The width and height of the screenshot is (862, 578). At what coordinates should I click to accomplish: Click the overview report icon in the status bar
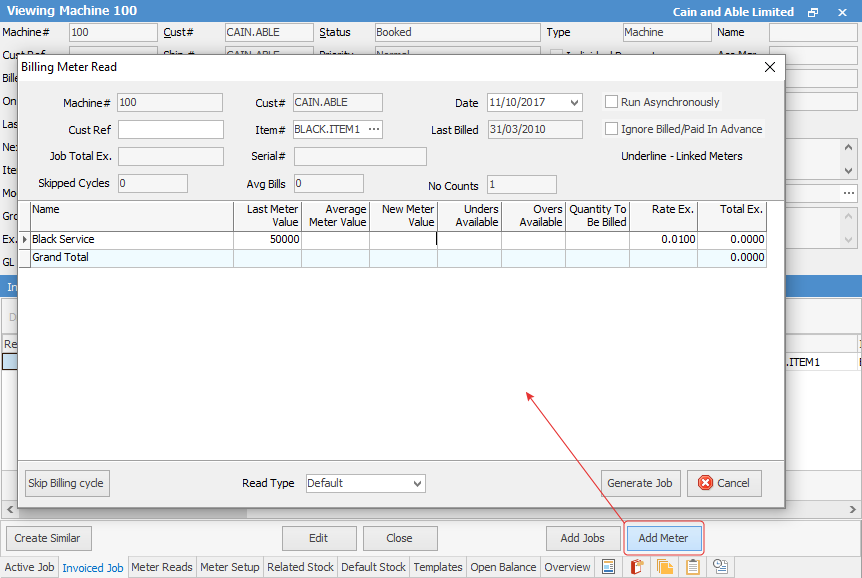pos(608,566)
